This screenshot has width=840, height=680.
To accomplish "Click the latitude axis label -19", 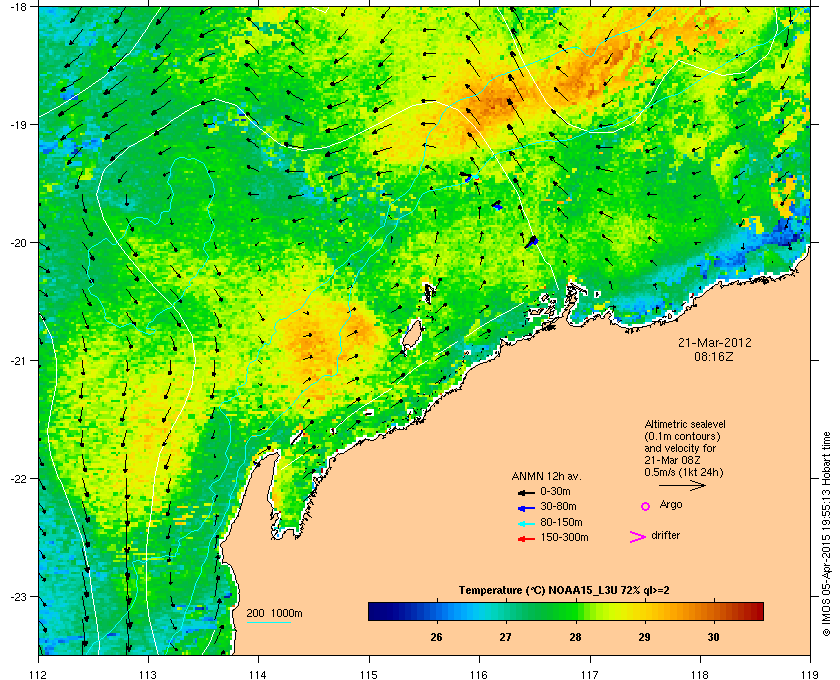I will [18, 124].
